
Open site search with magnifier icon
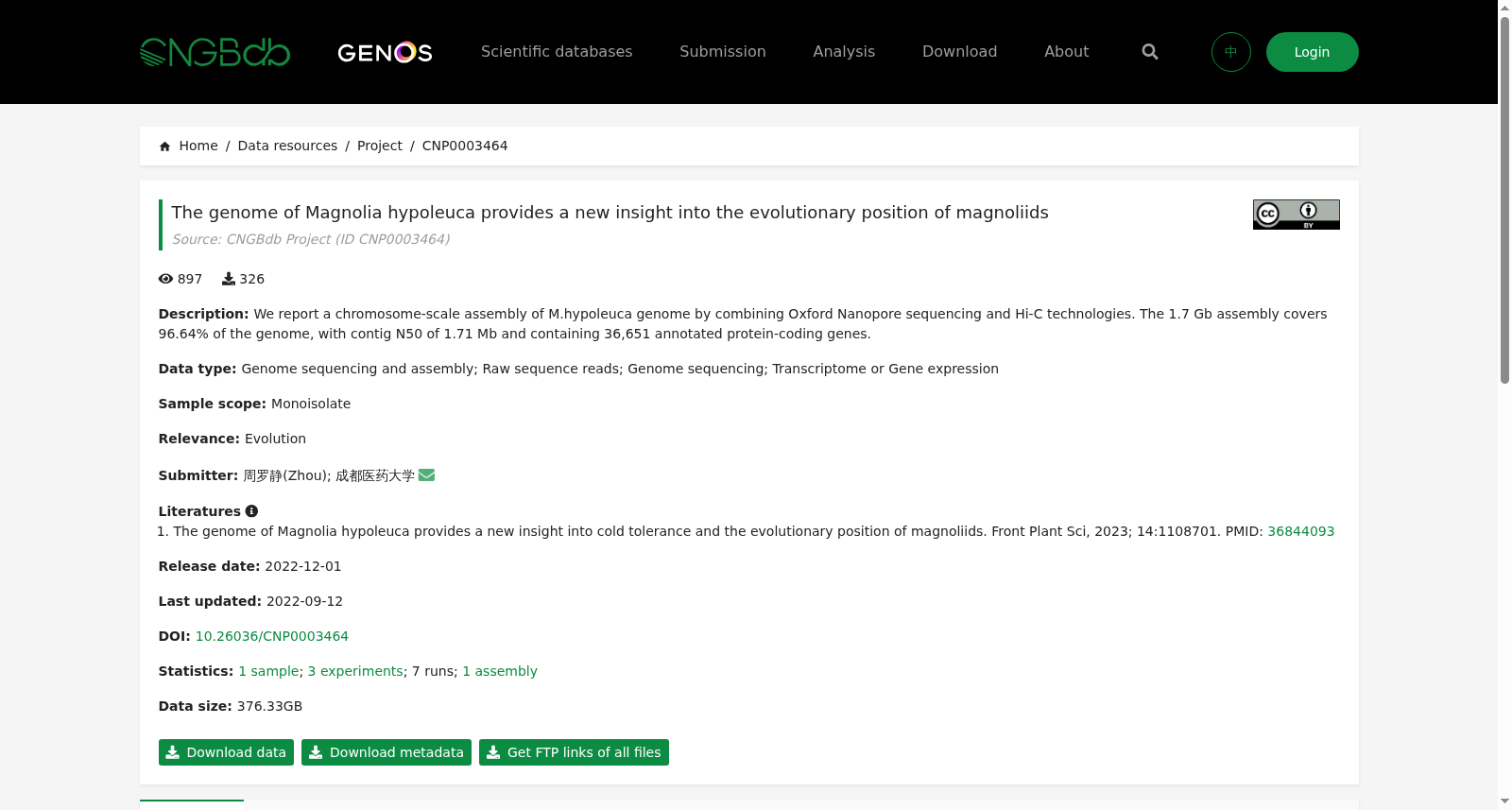pyautogui.click(x=1149, y=52)
